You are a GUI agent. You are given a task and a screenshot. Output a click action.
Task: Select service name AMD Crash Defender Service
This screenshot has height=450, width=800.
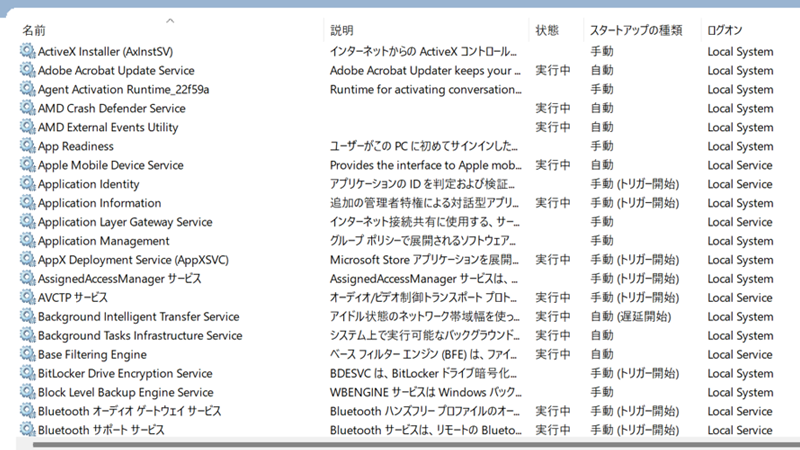(112, 108)
